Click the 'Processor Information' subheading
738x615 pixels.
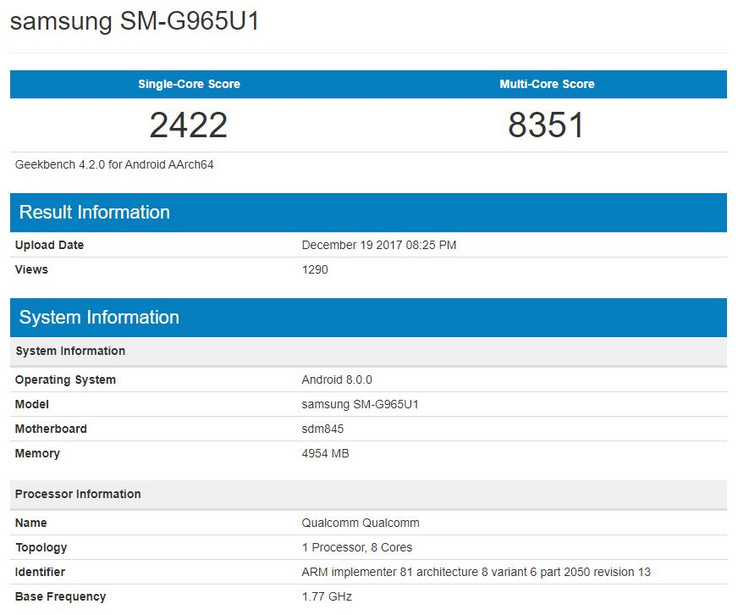pyautogui.click(x=369, y=495)
